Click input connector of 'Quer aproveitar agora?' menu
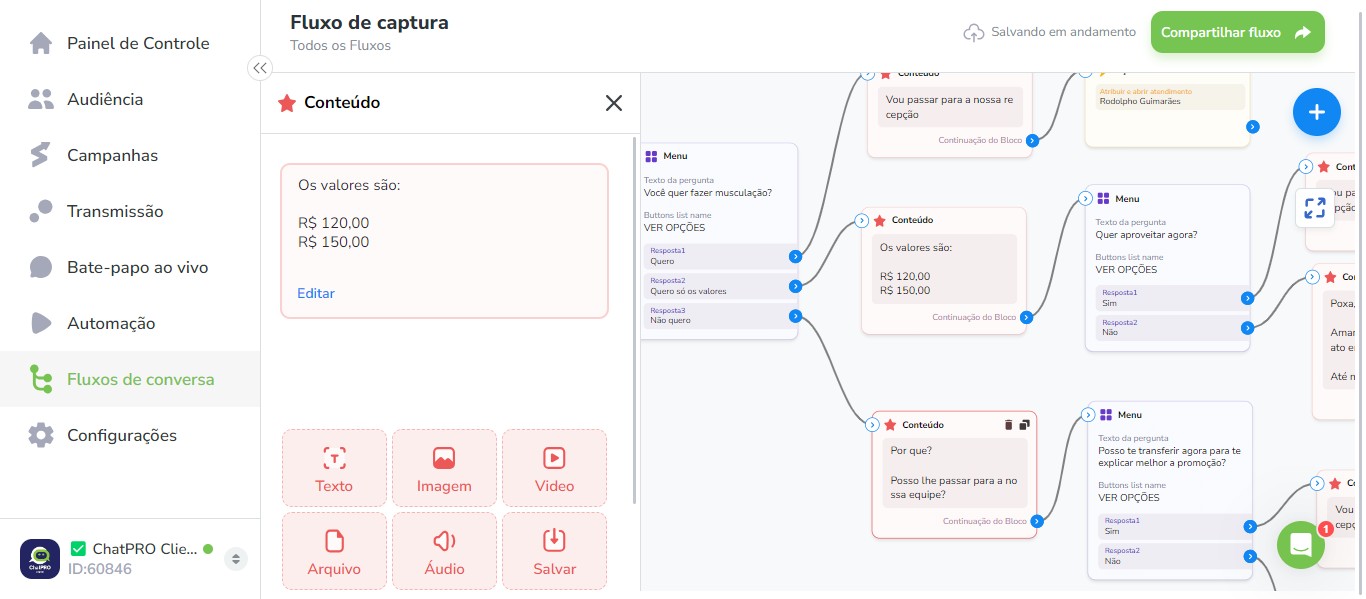The width and height of the screenshot is (1366, 599). [1086, 198]
